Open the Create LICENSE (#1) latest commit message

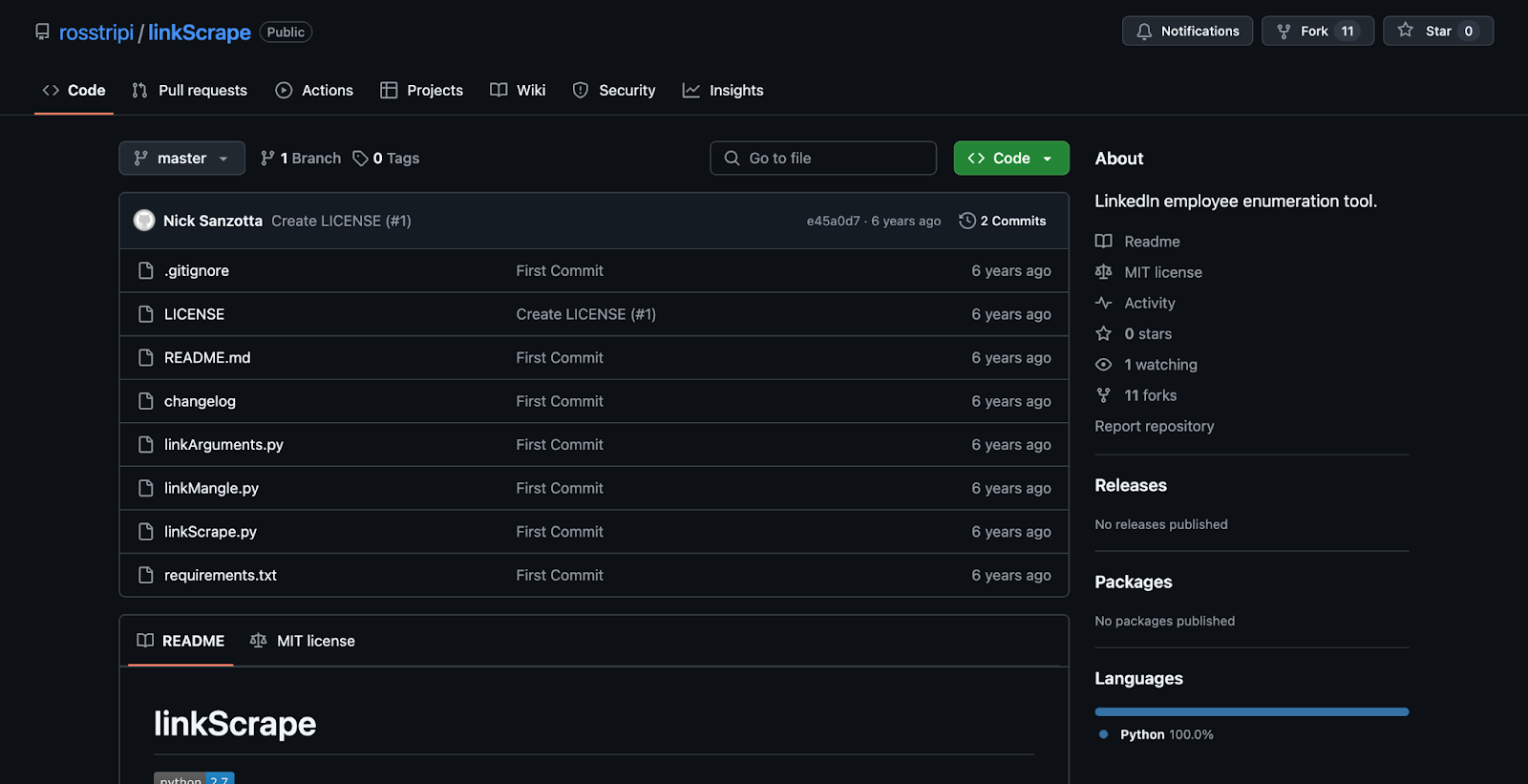341,221
